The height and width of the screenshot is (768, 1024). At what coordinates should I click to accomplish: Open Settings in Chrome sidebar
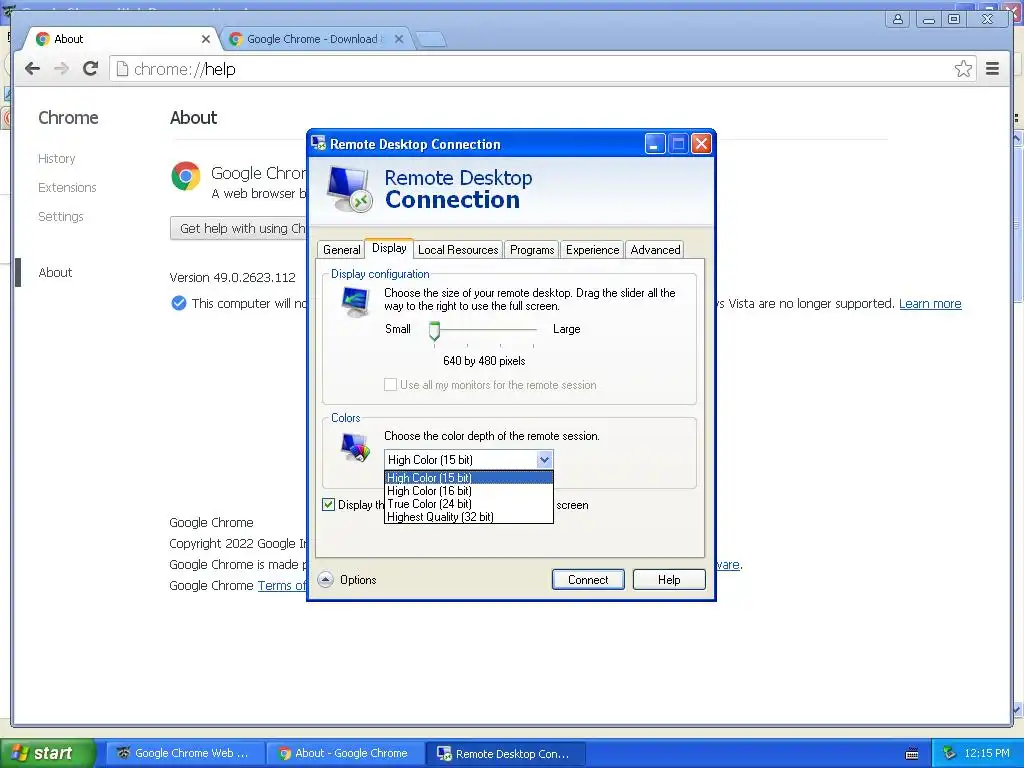61,216
